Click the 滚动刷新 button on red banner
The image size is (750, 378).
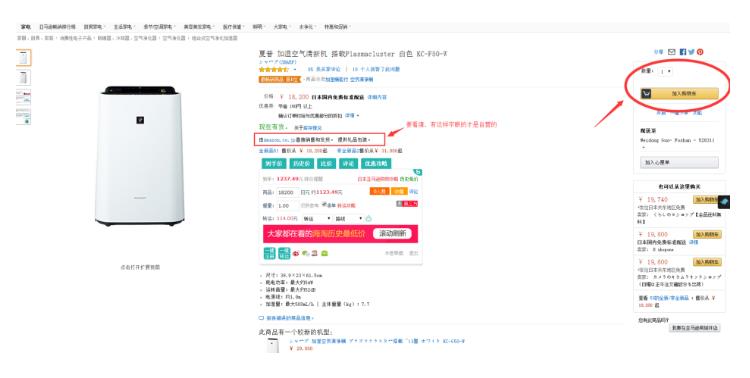[392, 233]
